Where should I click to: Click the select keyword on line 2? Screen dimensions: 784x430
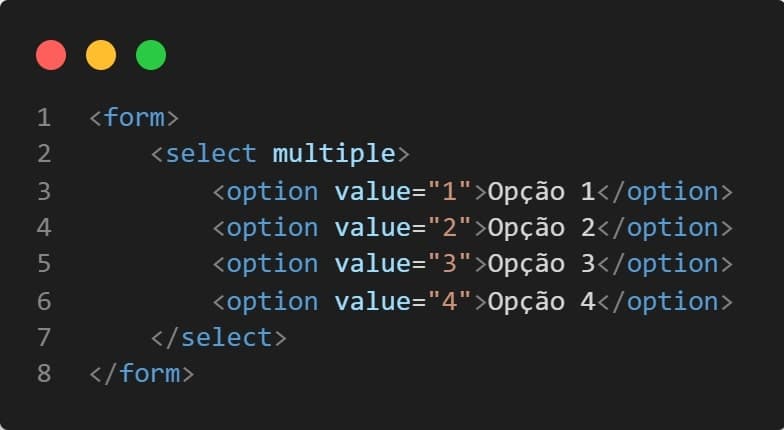(x=210, y=154)
